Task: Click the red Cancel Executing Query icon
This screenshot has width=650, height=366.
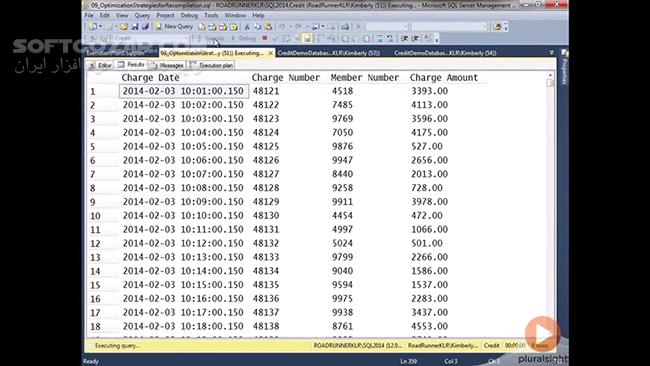Action: pyautogui.click(x=264, y=38)
